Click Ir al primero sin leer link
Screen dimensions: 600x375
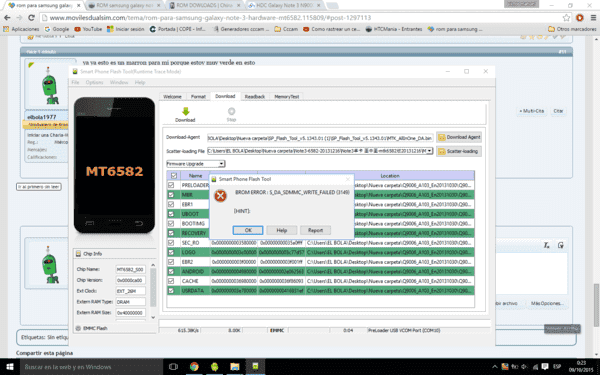pyautogui.click(x=39, y=187)
